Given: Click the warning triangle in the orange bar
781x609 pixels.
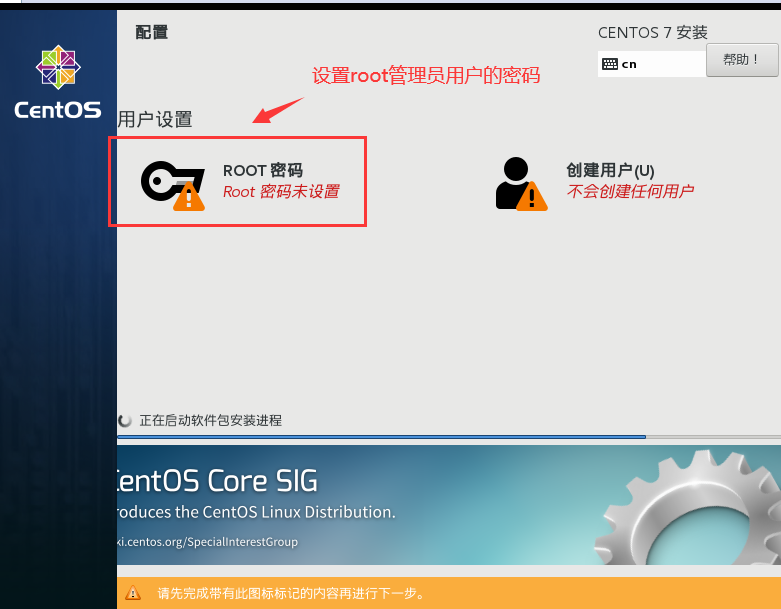Looking at the screenshot, I should pyautogui.click(x=133, y=593).
